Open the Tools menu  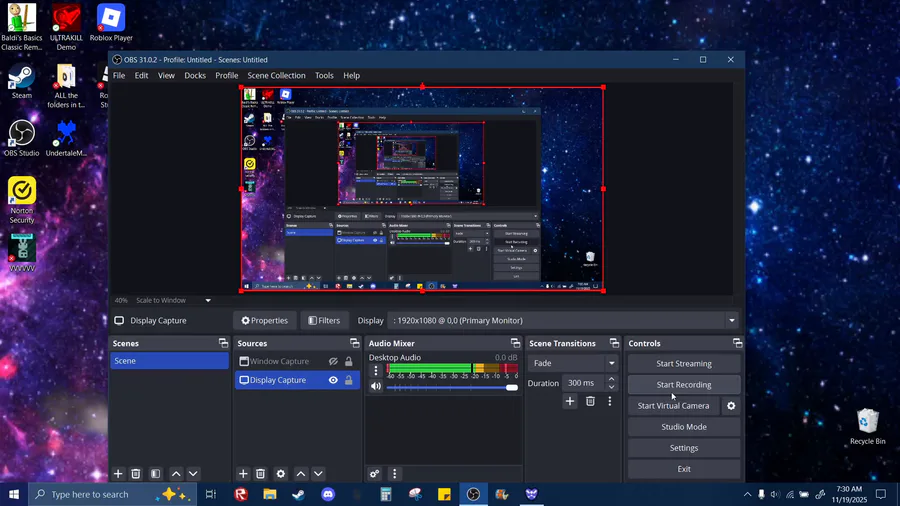[324, 75]
